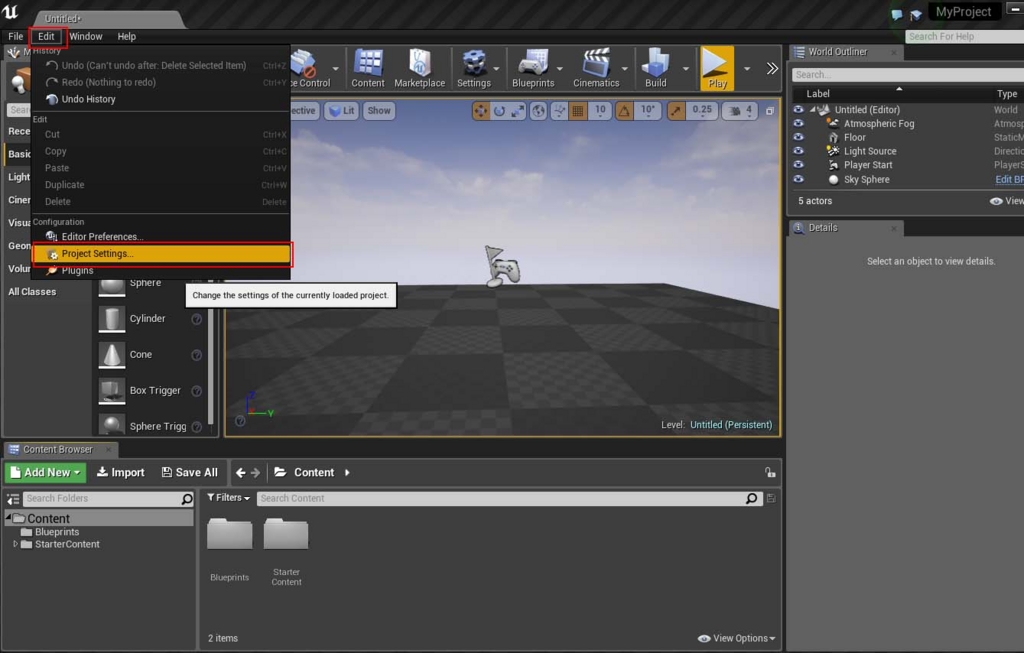Go forward in Content Browser history

[x=255, y=472]
